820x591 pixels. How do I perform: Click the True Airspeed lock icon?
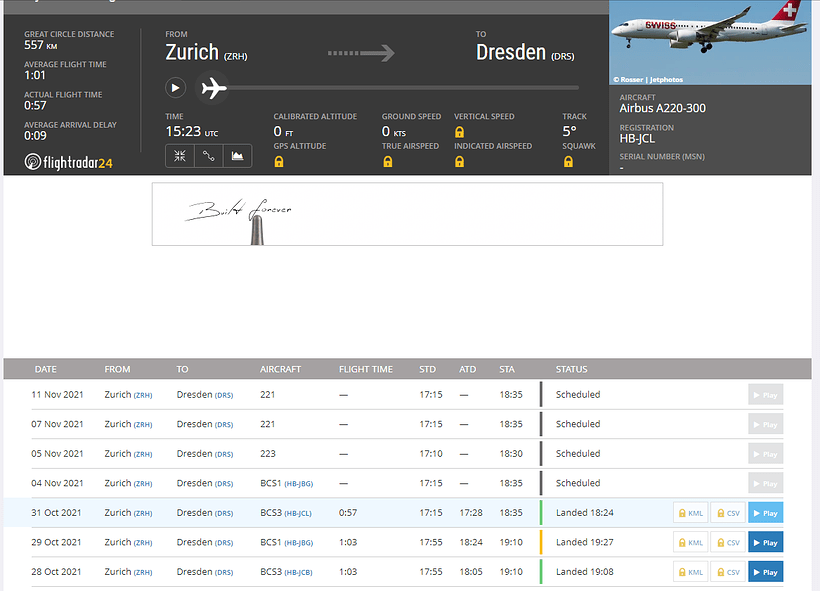pyautogui.click(x=388, y=162)
